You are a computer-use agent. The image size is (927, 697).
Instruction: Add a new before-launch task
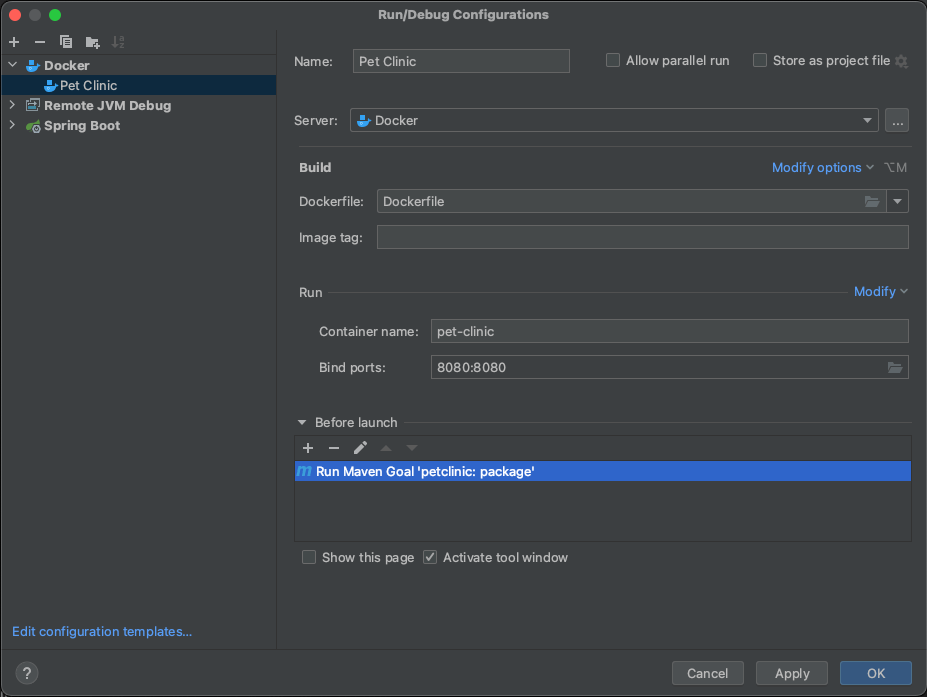[x=307, y=448]
